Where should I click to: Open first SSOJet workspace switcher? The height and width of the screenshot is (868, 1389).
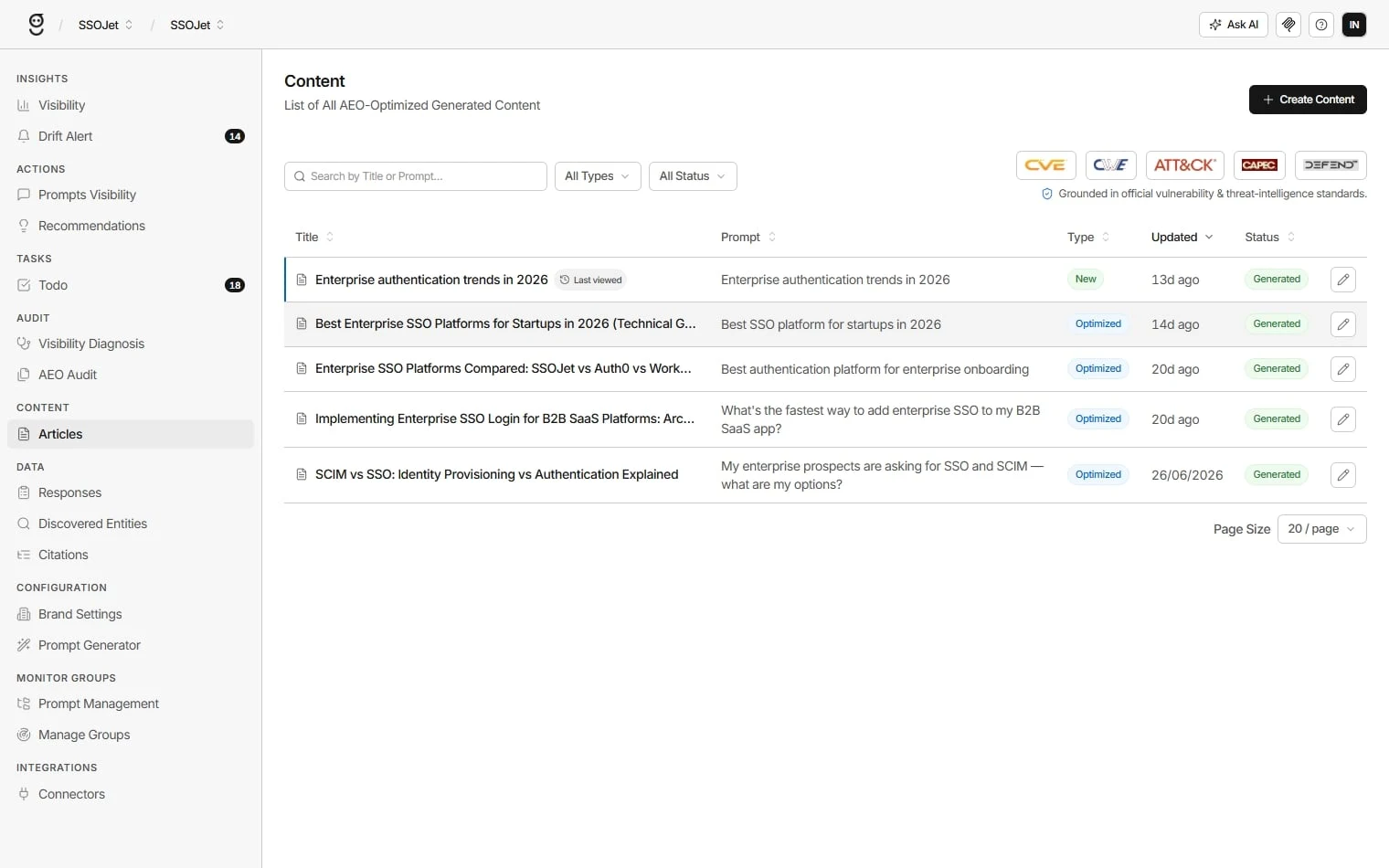pyautogui.click(x=106, y=25)
